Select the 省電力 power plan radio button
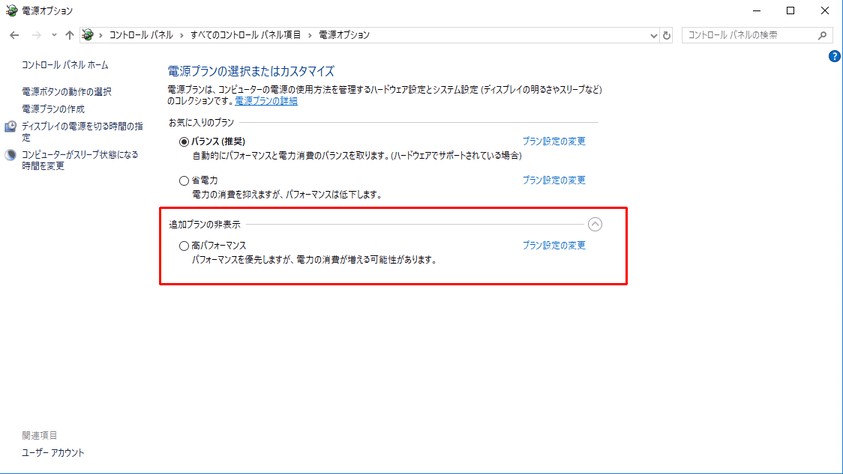The image size is (843, 474). point(184,181)
